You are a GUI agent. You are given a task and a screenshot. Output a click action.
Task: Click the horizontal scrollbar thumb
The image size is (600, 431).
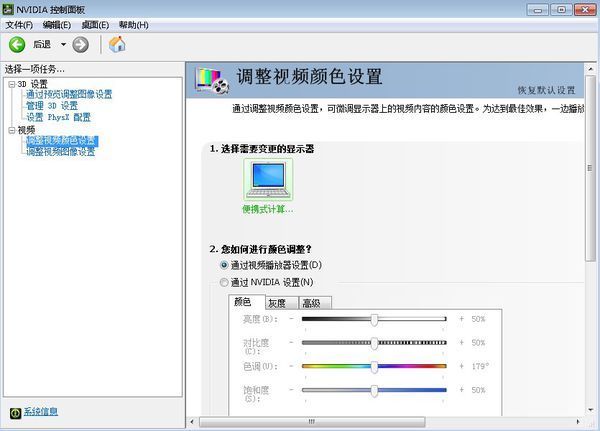(x=312, y=422)
